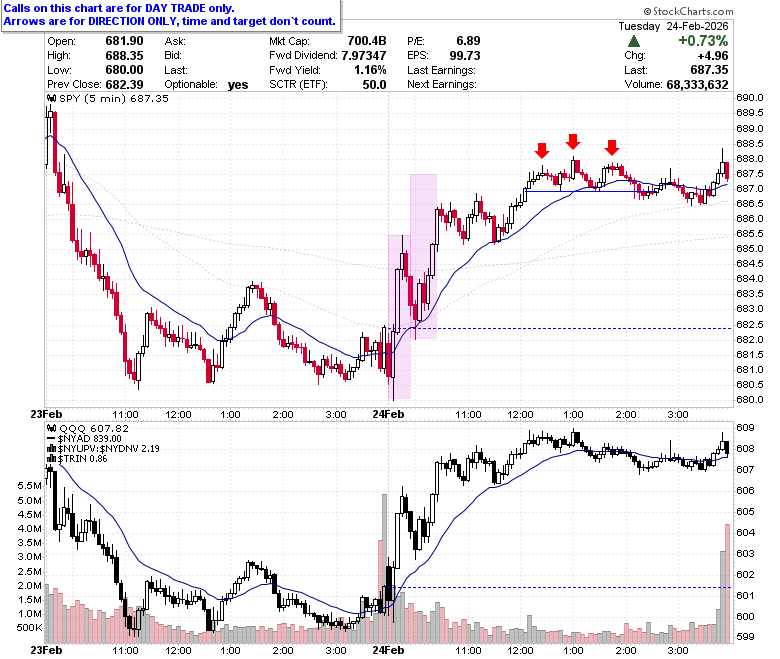
Task: Click the 23Feb date label under QQQ chart
Action: pyautogui.click(x=46, y=651)
